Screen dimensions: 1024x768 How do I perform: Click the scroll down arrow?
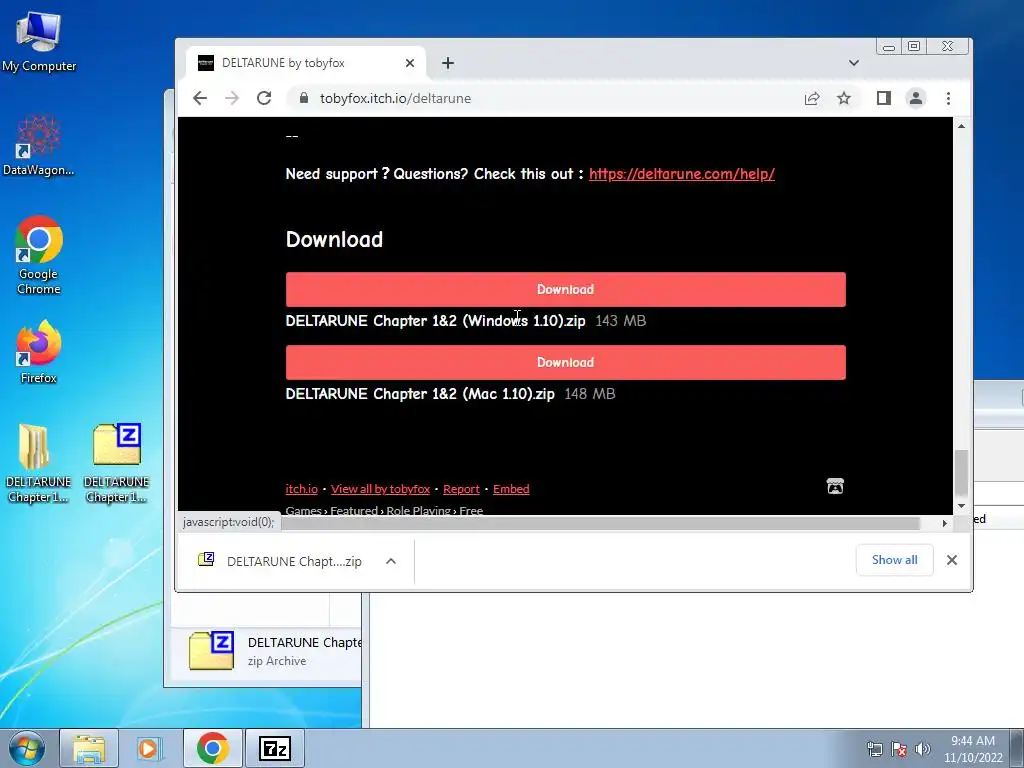961,506
